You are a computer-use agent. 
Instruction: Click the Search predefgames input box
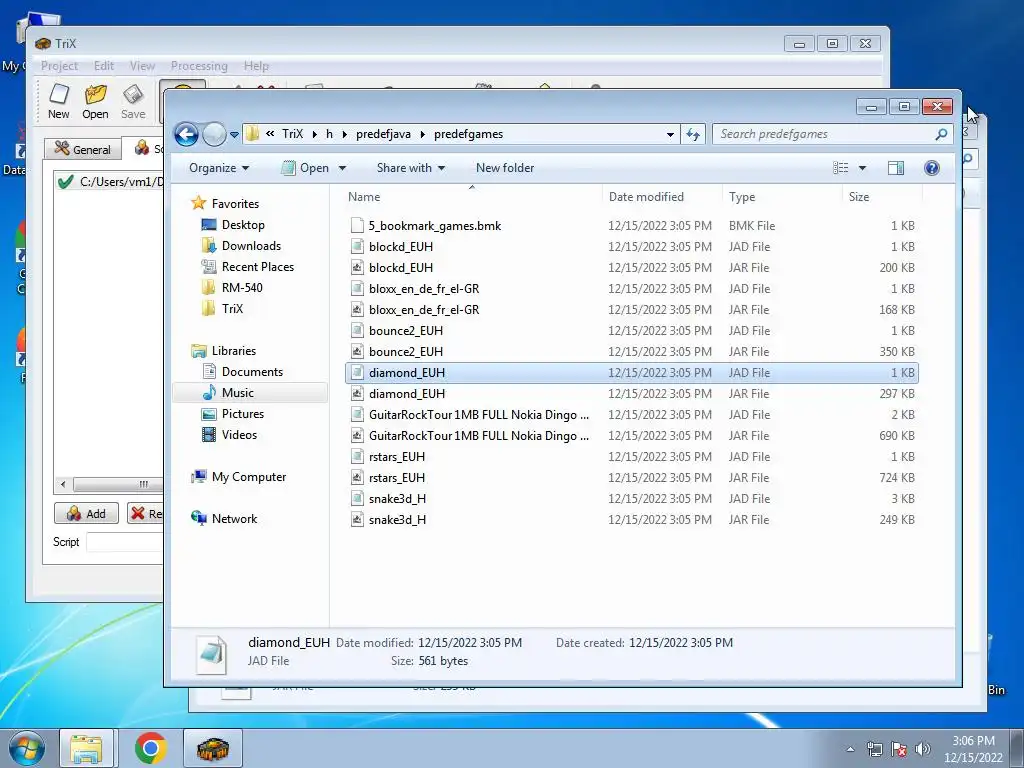(x=824, y=134)
